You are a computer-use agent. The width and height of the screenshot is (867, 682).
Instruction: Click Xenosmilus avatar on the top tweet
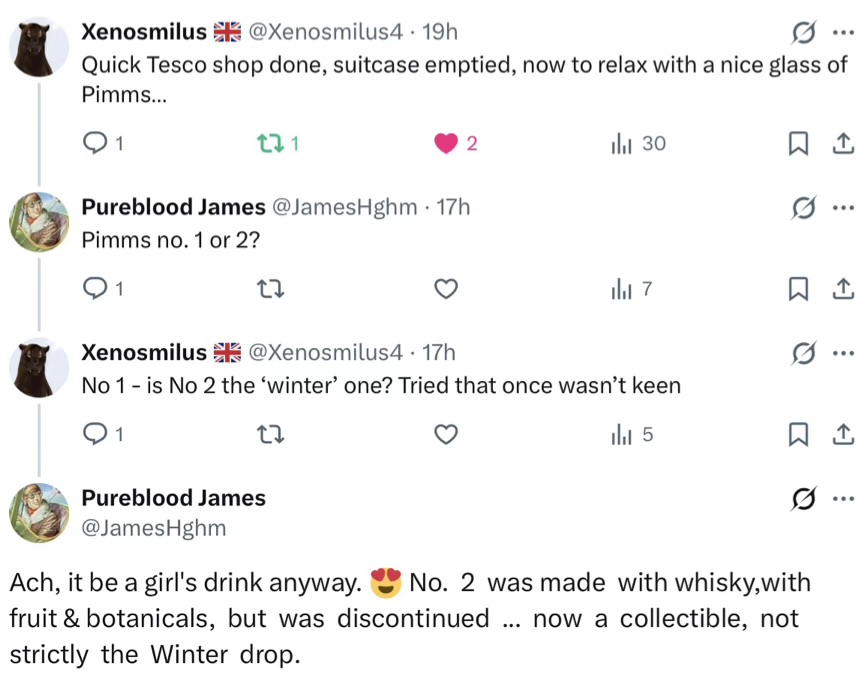[x=39, y=45]
